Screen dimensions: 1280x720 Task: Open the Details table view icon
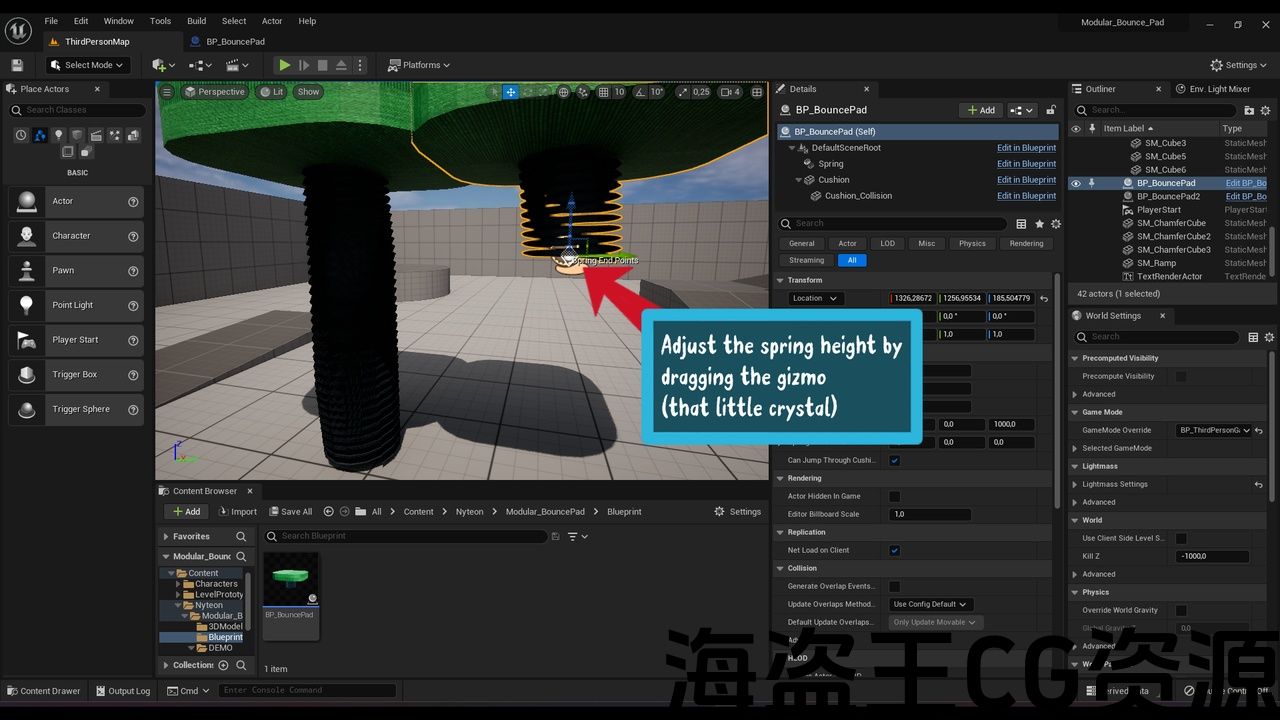pos(1021,224)
